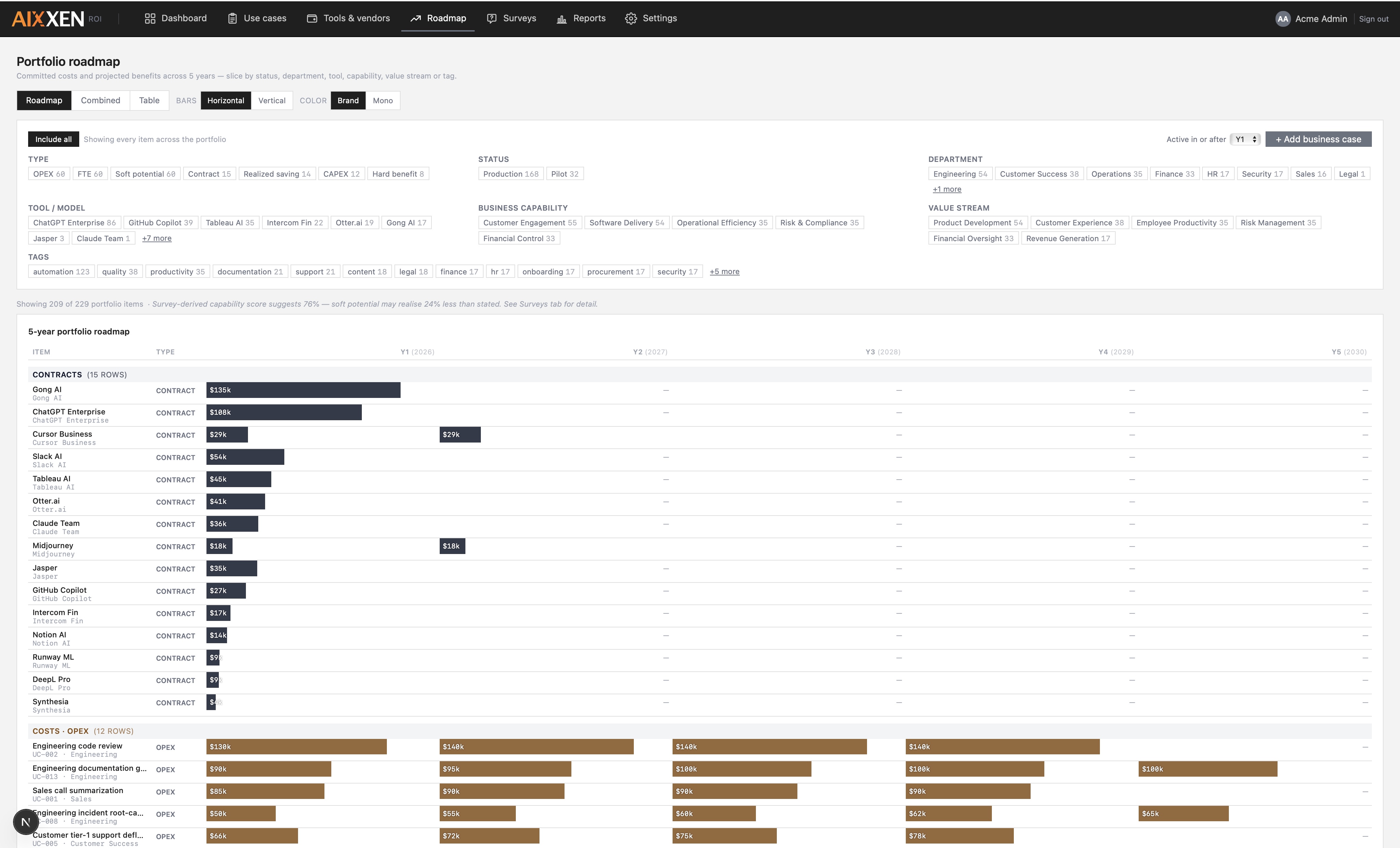The height and width of the screenshot is (848, 1400).
Task: Click the Reports bar-chart icon
Action: tap(562, 19)
